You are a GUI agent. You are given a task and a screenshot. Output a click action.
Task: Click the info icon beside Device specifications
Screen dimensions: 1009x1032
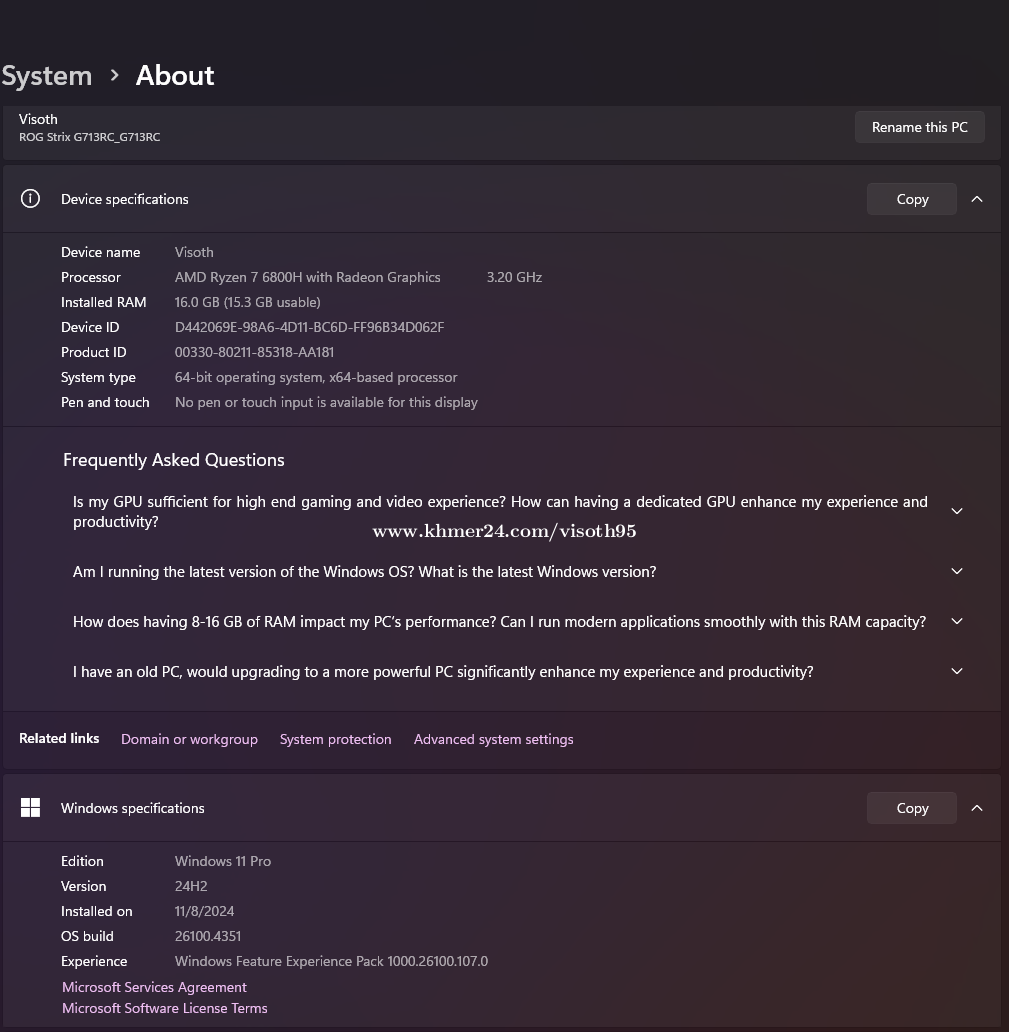[30, 199]
